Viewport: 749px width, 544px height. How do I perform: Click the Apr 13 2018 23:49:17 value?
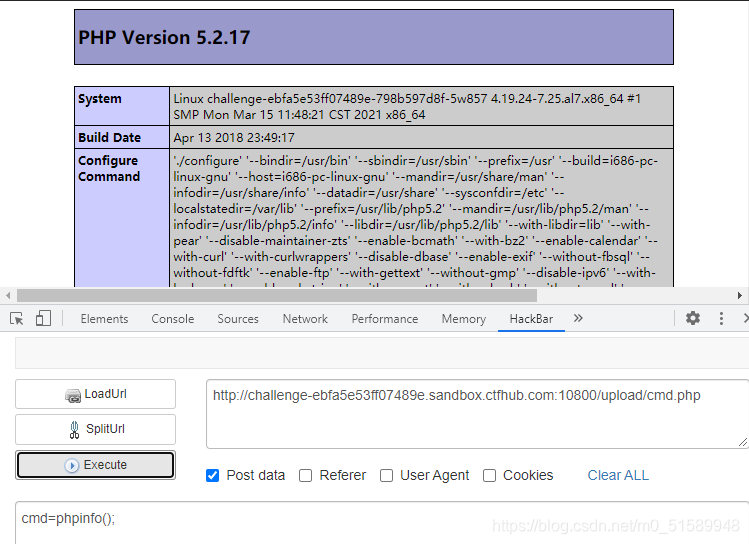point(234,138)
